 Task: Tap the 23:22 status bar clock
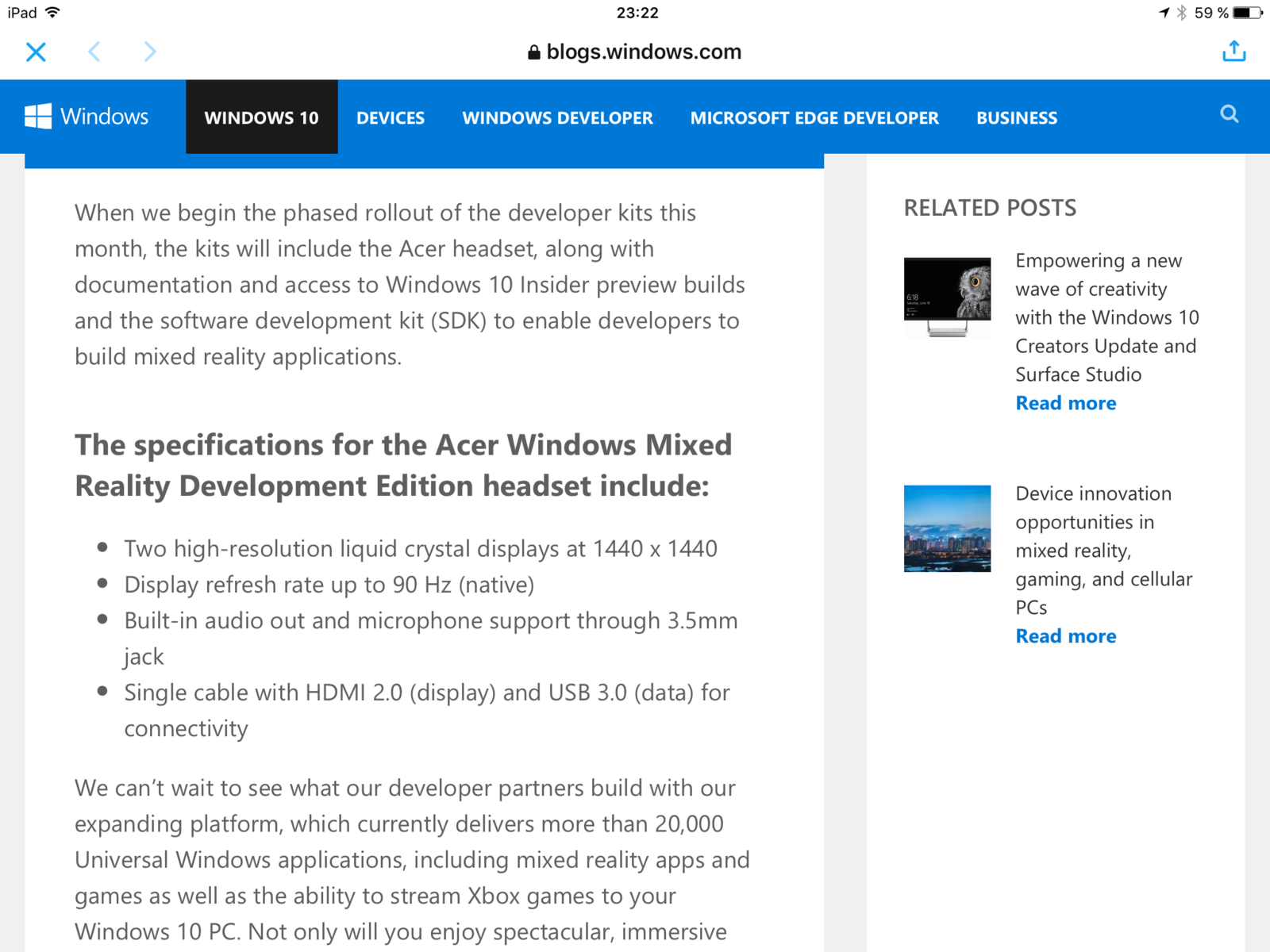pyautogui.click(x=637, y=13)
